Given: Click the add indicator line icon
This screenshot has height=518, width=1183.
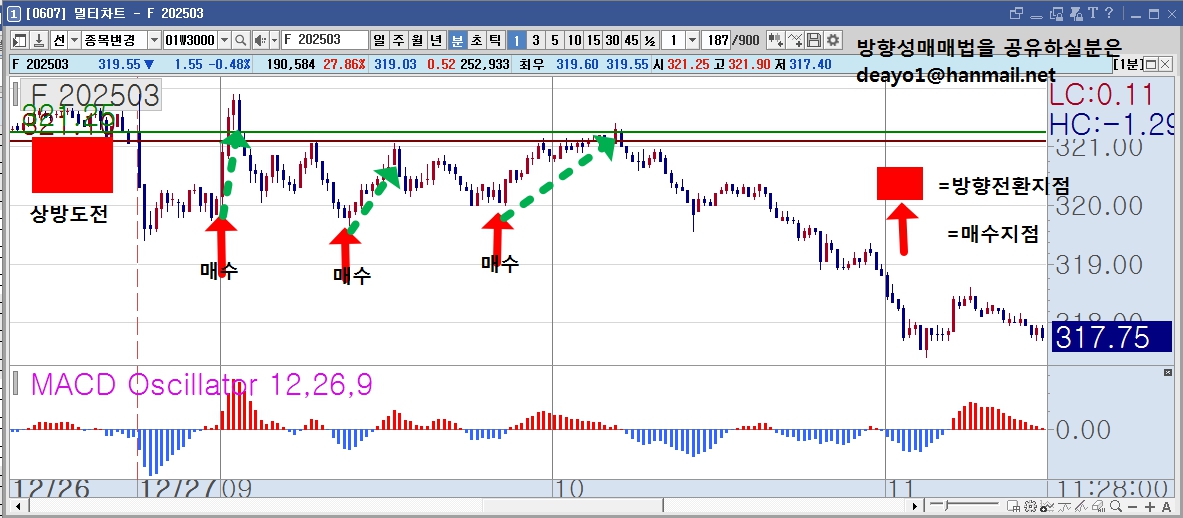Looking at the screenshot, I should click(794, 40).
